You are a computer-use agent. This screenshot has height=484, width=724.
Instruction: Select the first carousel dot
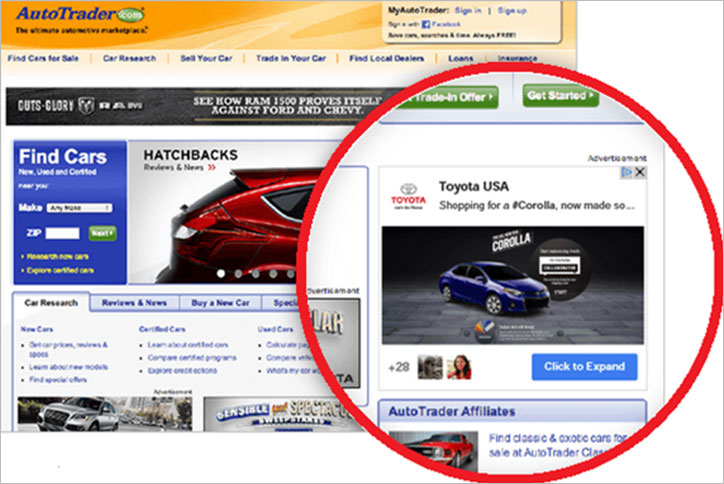coord(221,273)
